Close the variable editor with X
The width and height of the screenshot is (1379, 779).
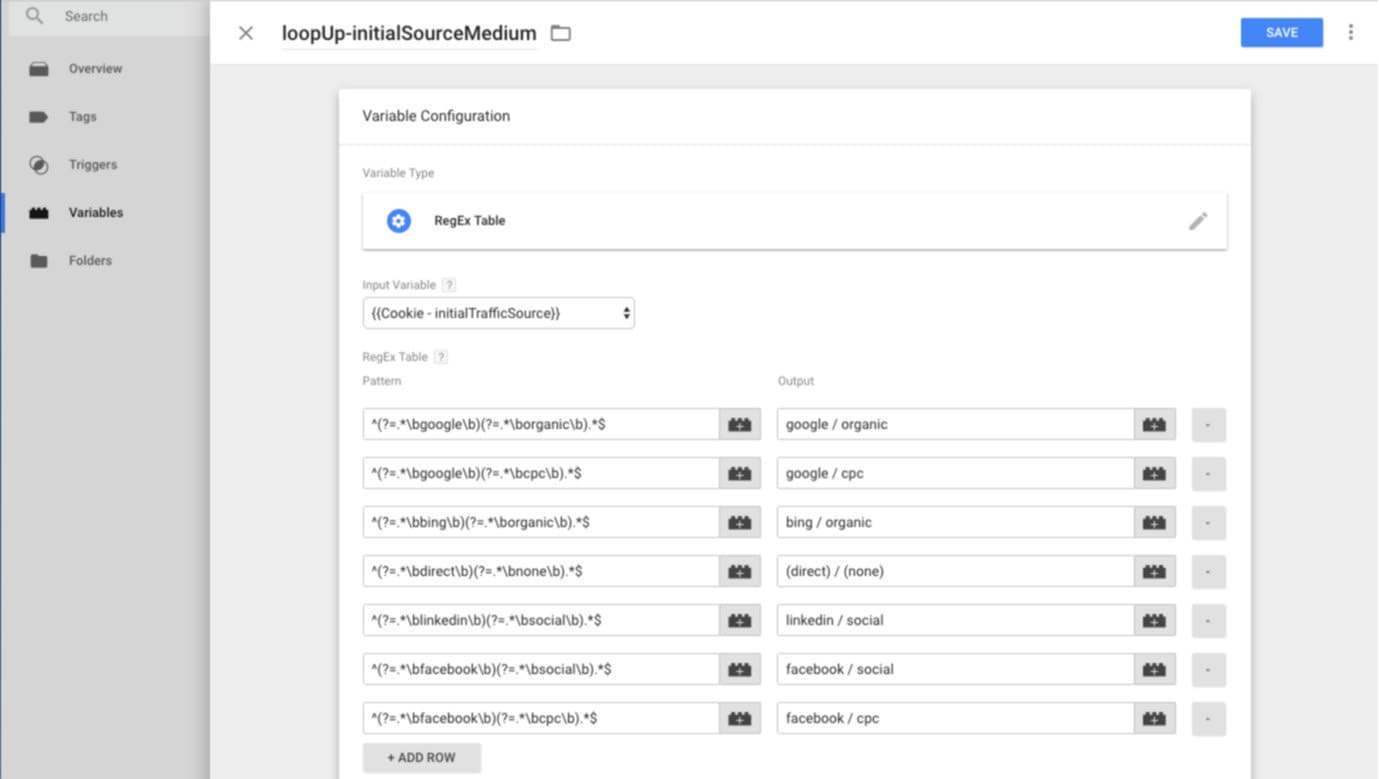pos(245,33)
